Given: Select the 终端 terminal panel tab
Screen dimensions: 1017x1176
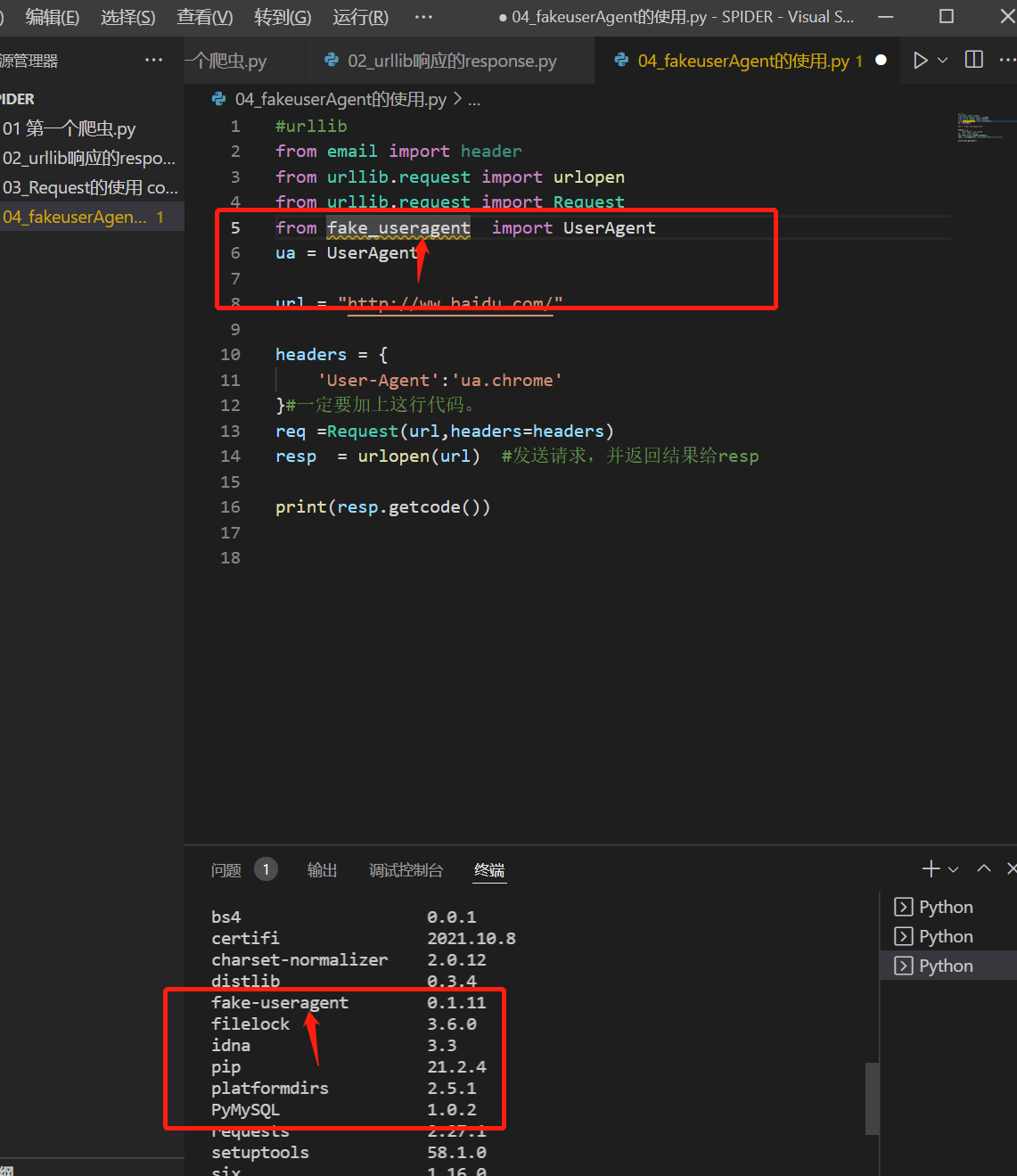Looking at the screenshot, I should click(x=489, y=870).
